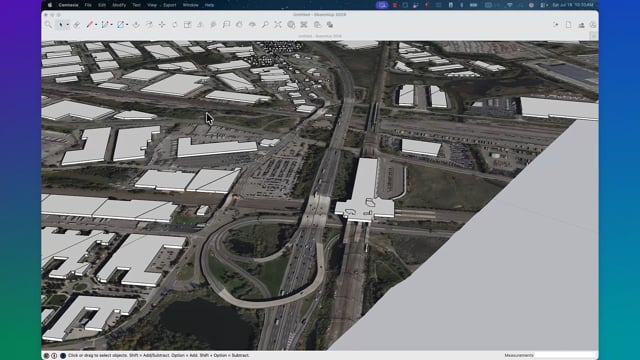Select the Tape Measure tool
This screenshot has width=640, height=360.
click(x=200, y=25)
